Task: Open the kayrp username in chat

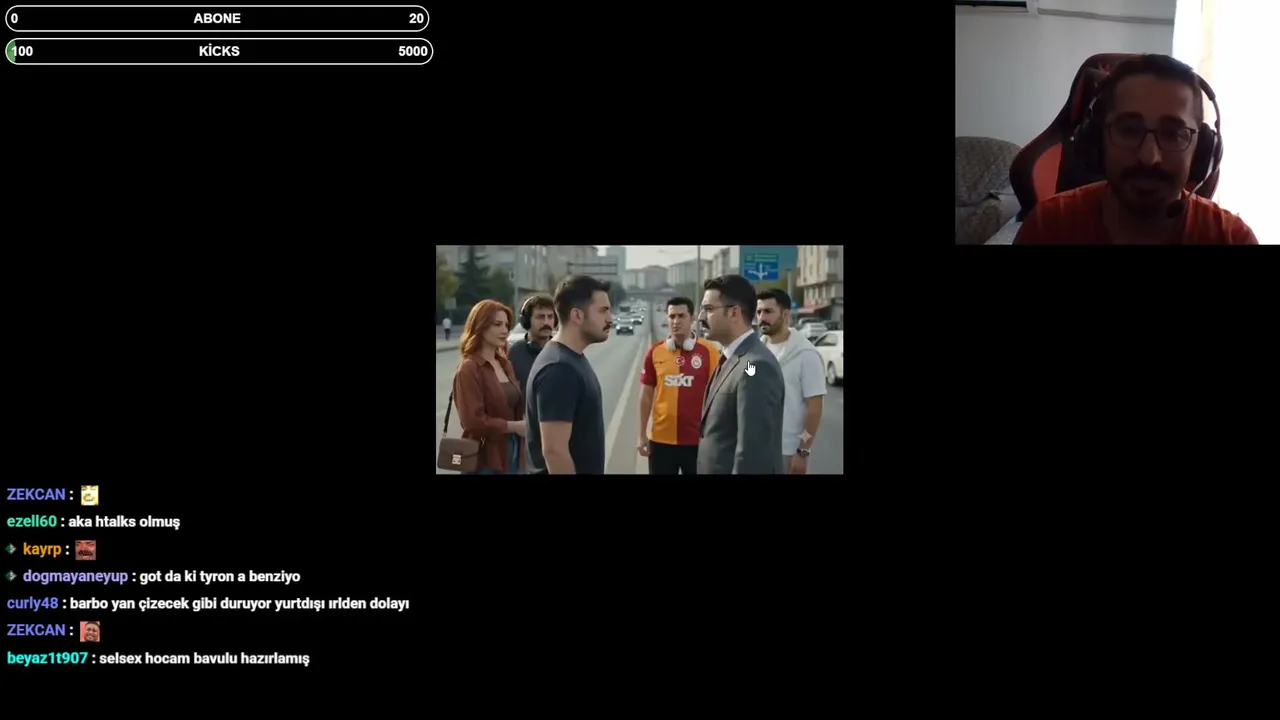Action: coord(42,550)
